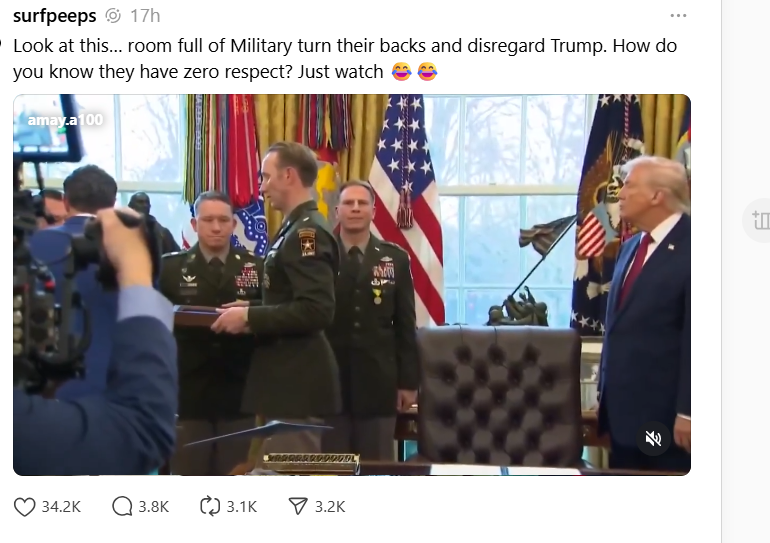Open replies via the comment bubble icon

click(122, 507)
